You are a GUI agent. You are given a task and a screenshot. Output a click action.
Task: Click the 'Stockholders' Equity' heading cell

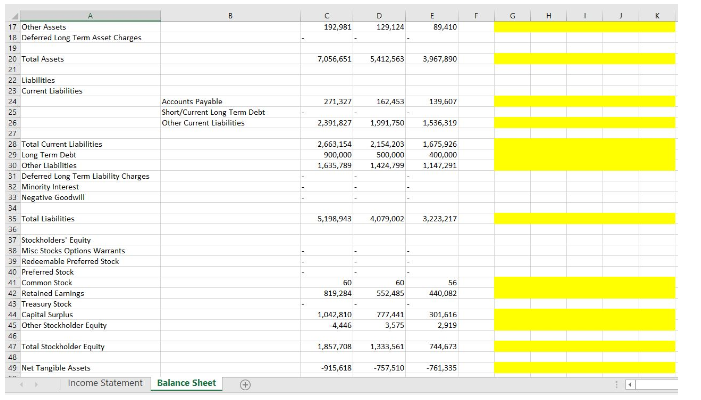[90, 240]
